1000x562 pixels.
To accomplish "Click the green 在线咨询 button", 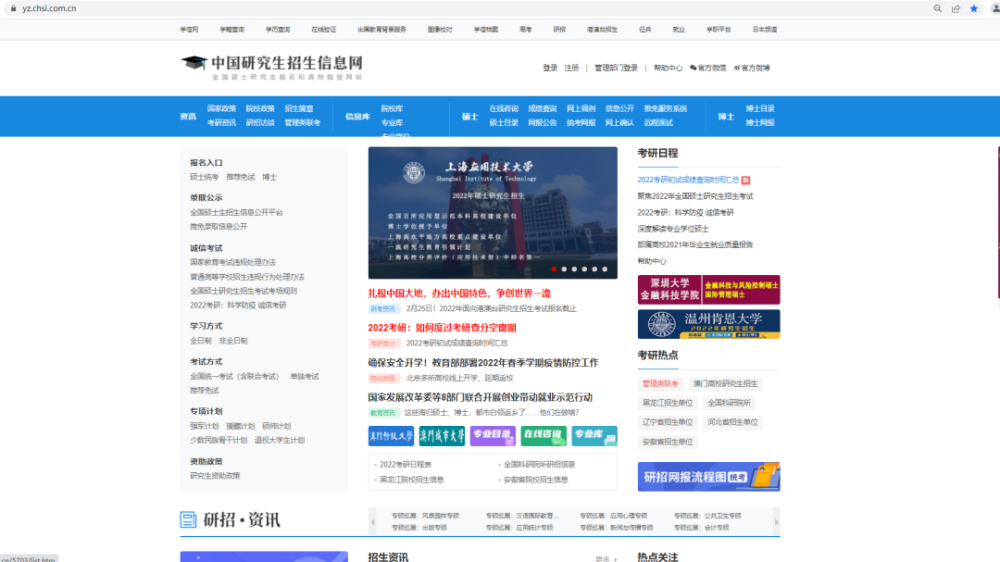I will [x=543, y=436].
